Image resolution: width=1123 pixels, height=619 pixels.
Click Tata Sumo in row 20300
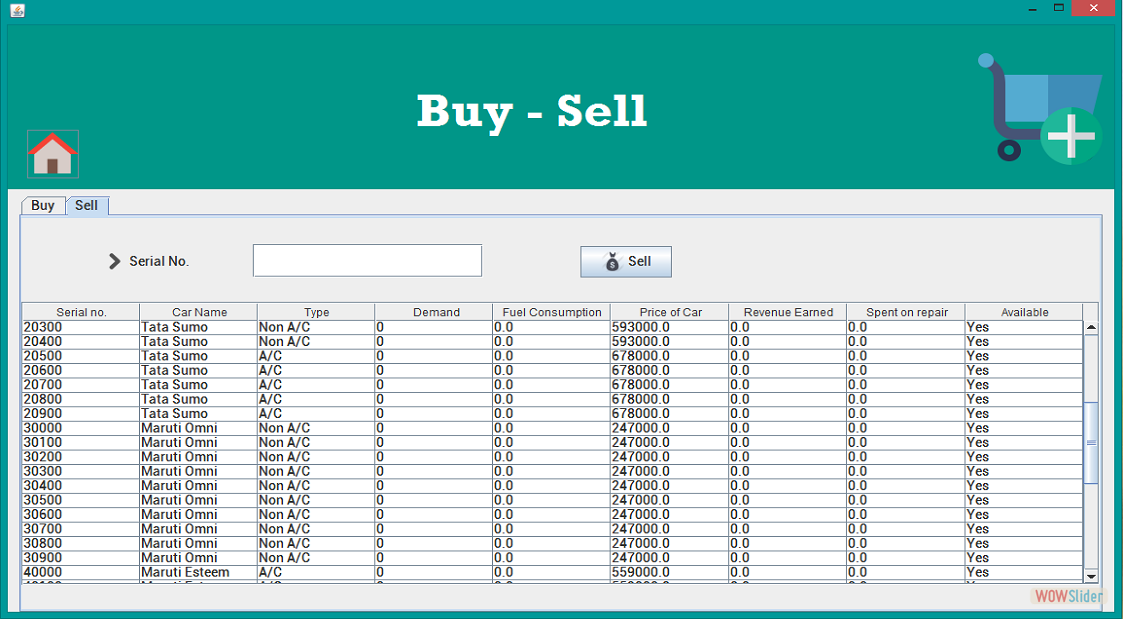coord(199,327)
